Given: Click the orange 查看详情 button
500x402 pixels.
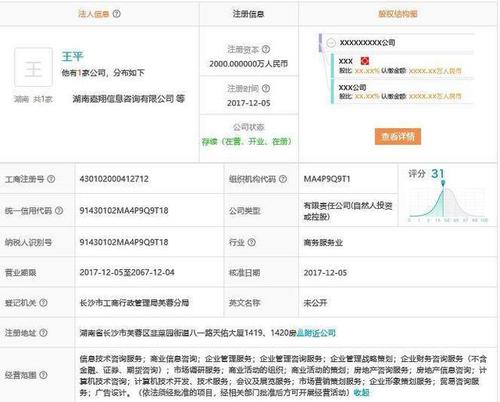Looking at the screenshot, I should pyautogui.click(x=398, y=136).
